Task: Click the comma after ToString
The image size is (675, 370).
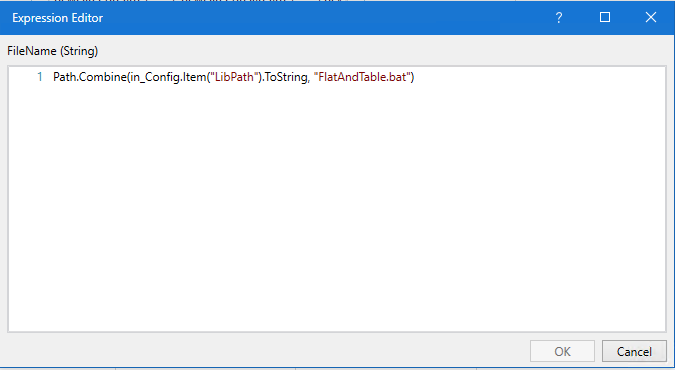Action: pos(309,80)
